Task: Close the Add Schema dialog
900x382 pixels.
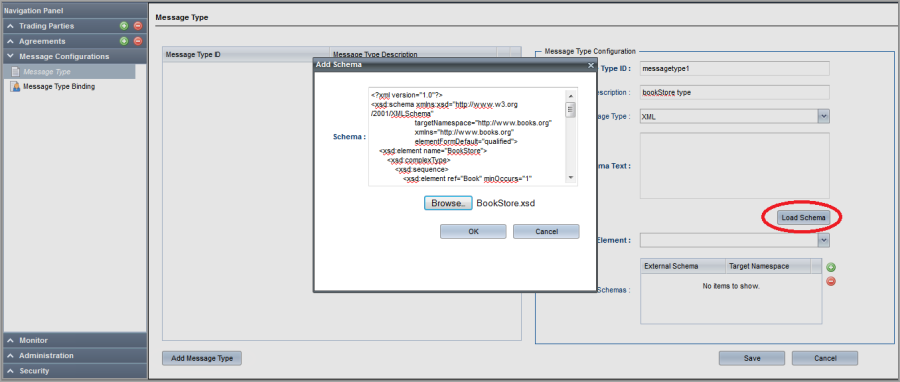Action: tap(591, 65)
